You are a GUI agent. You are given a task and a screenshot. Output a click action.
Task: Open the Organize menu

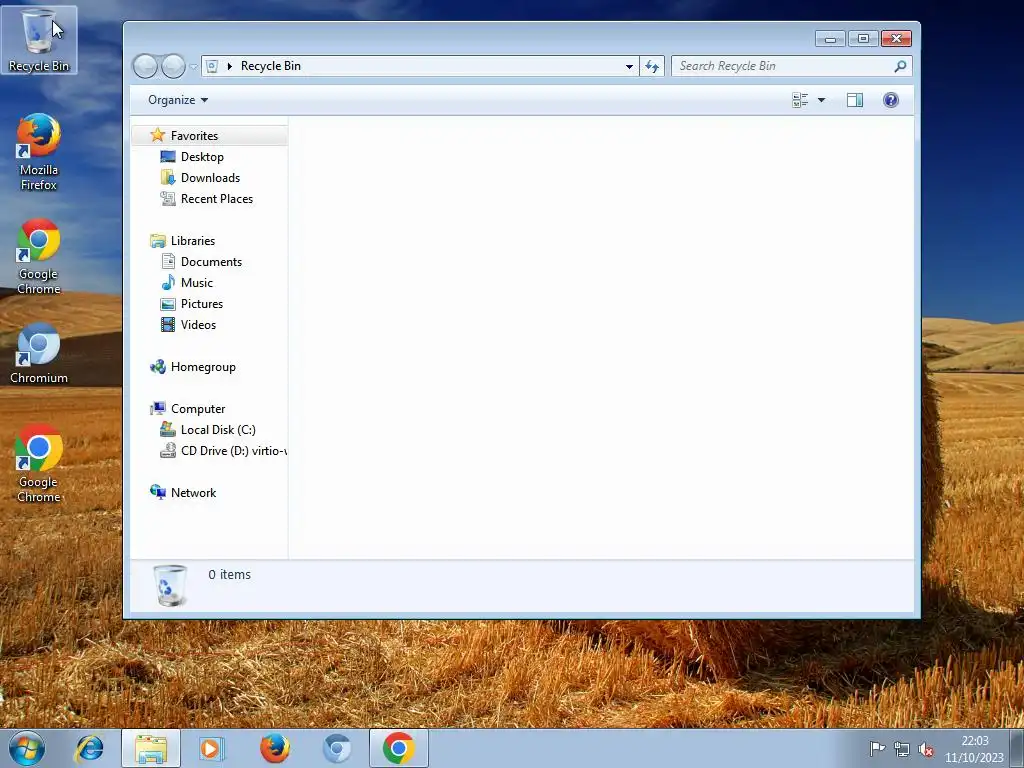[x=178, y=100]
